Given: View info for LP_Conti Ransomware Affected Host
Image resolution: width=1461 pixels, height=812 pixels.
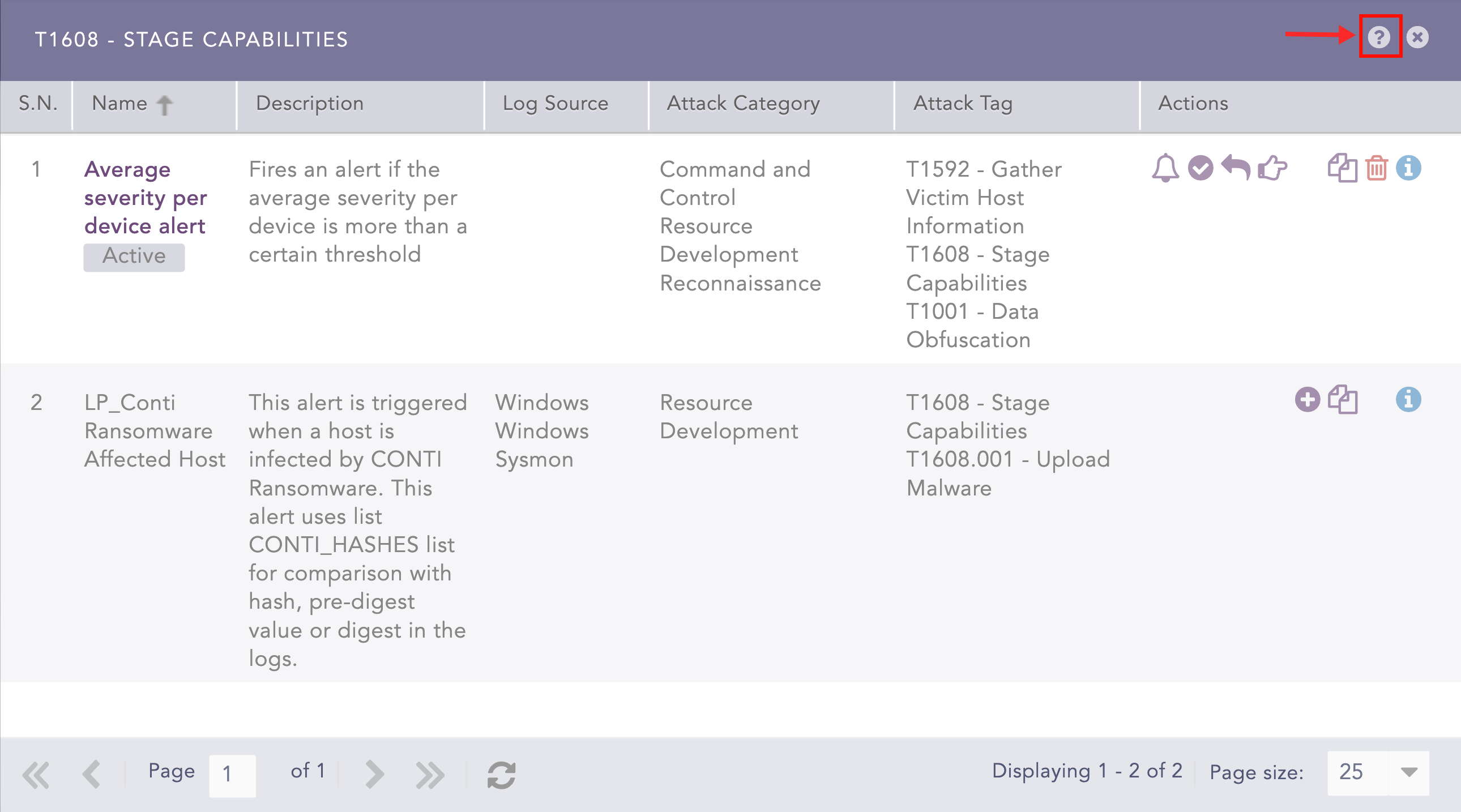Looking at the screenshot, I should click(x=1411, y=401).
